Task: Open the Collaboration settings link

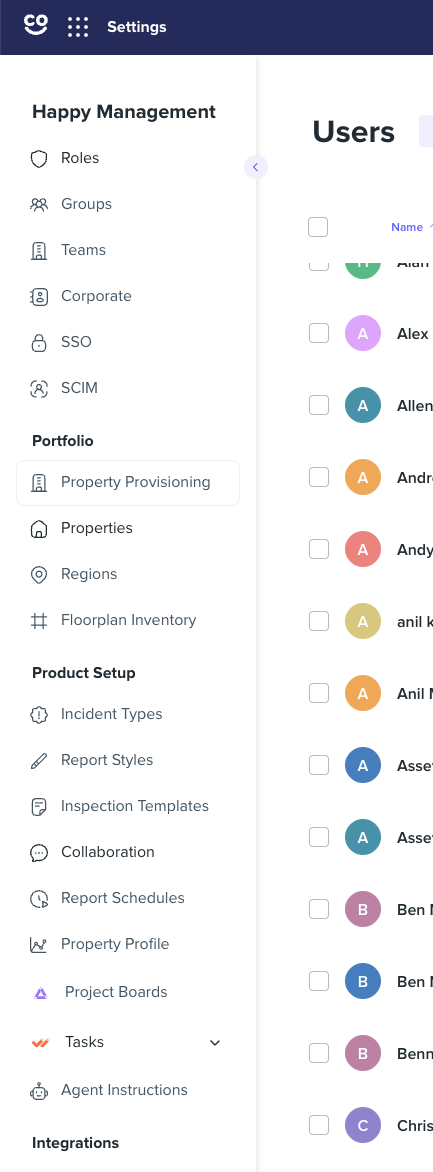Action: 108,852
